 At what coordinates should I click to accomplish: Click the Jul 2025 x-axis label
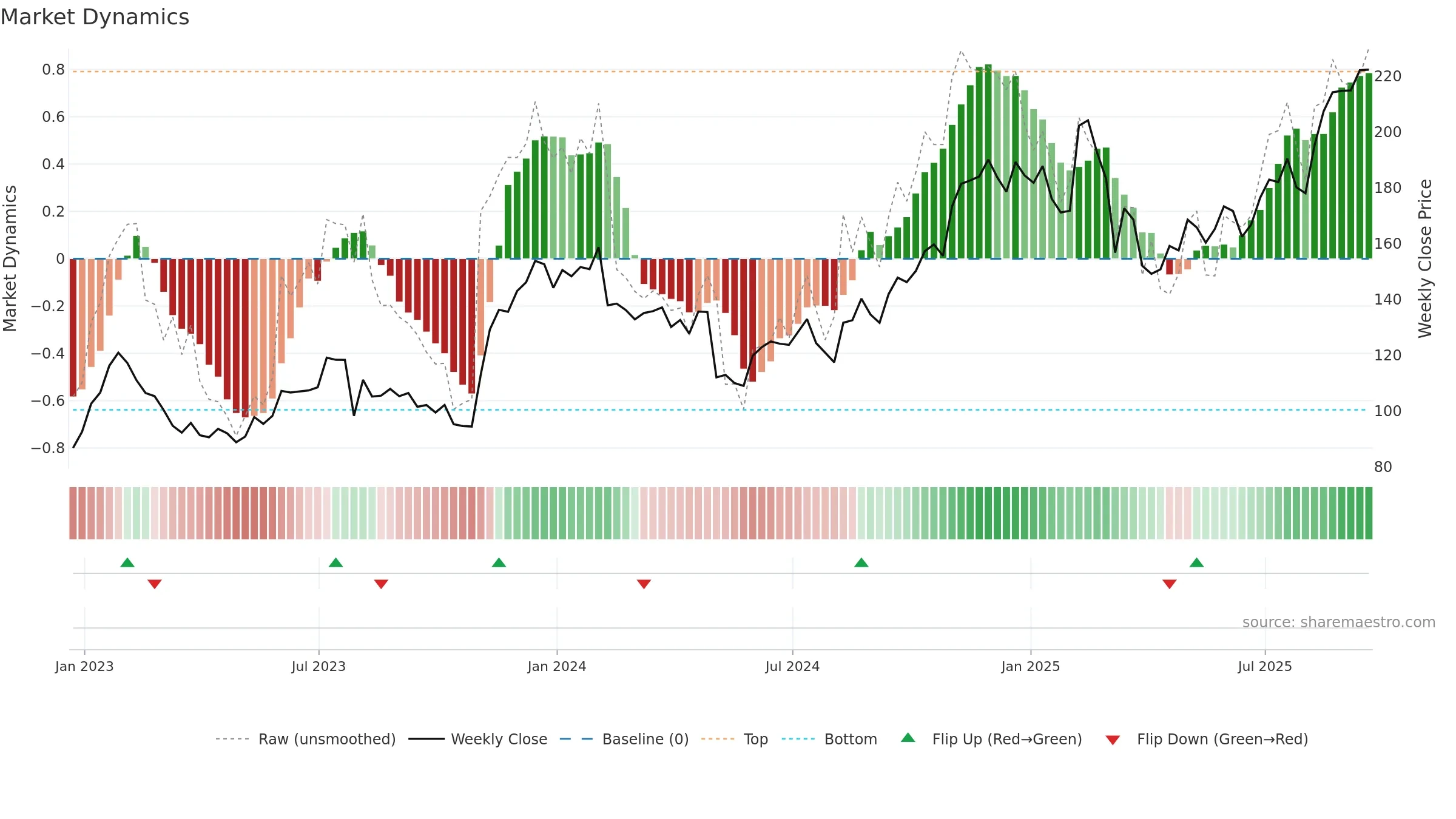[1265, 667]
